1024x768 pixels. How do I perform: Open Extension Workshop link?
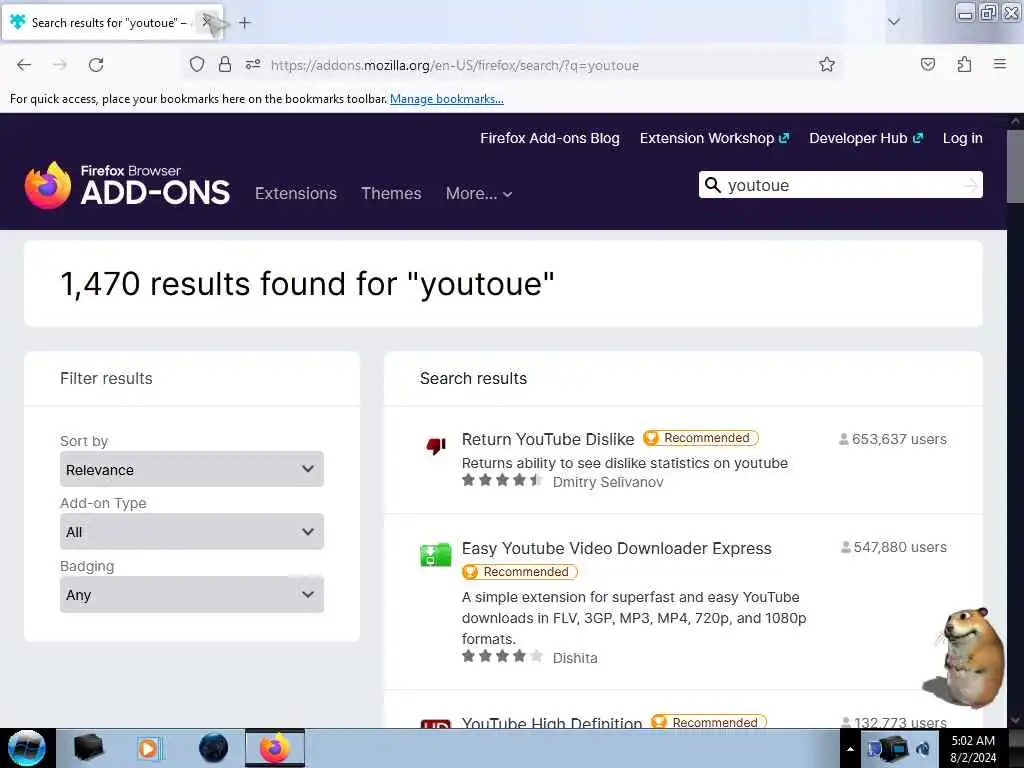point(714,138)
